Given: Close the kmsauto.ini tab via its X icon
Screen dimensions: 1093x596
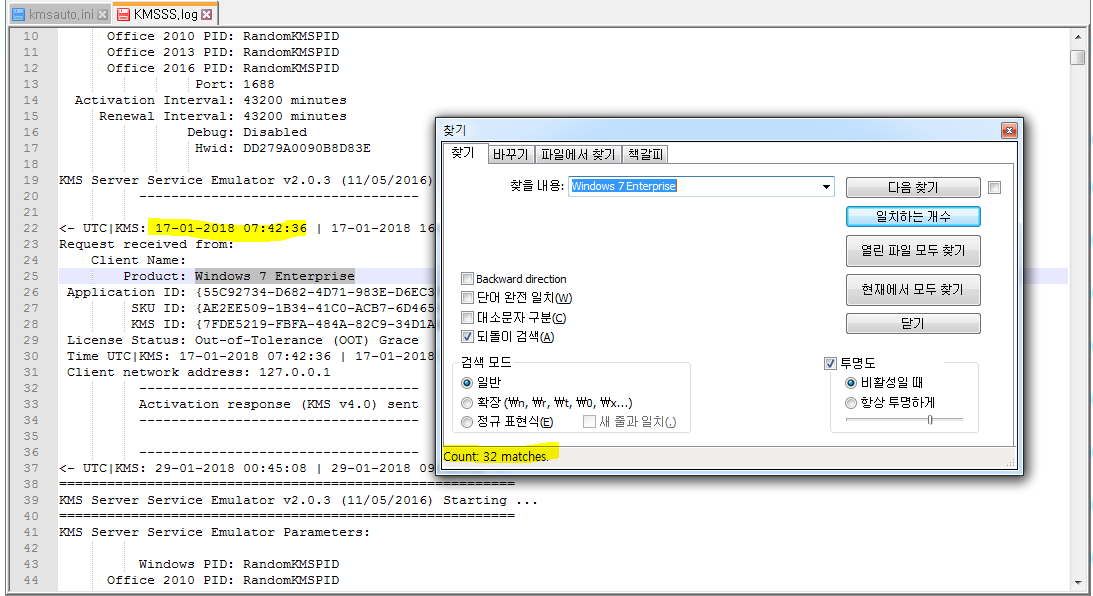Looking at the screenshot, I should (x=102, y=14).
